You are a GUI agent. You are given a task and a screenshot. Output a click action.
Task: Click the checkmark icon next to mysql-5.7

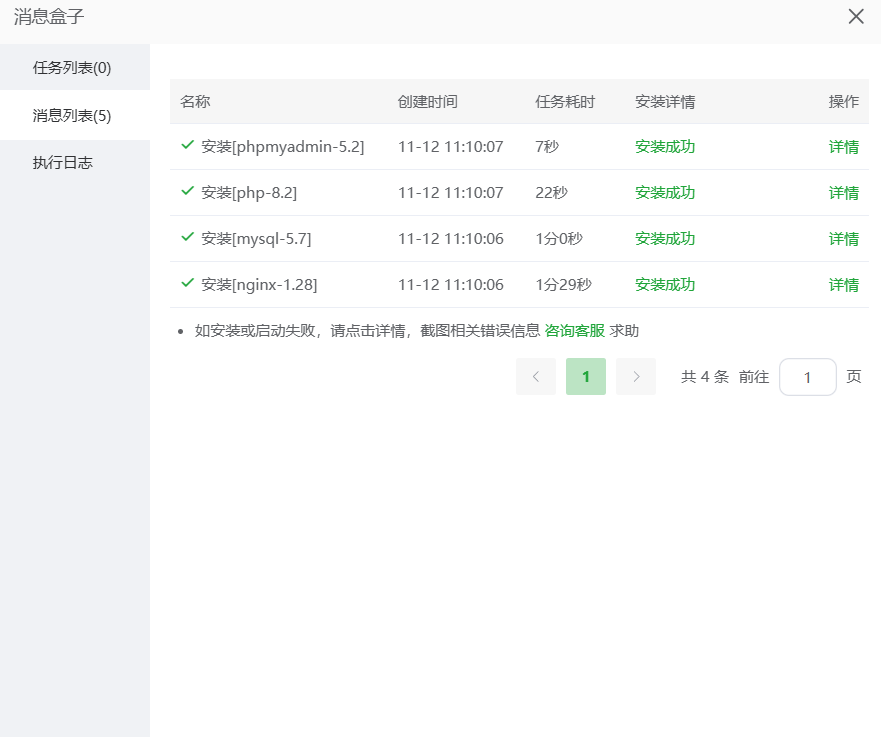tap(187, 237)
